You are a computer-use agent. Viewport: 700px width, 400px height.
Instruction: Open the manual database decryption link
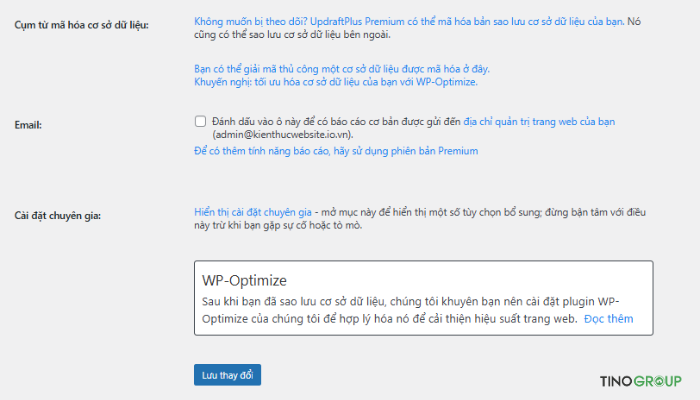pyautogui.click(x=342, y=69)
